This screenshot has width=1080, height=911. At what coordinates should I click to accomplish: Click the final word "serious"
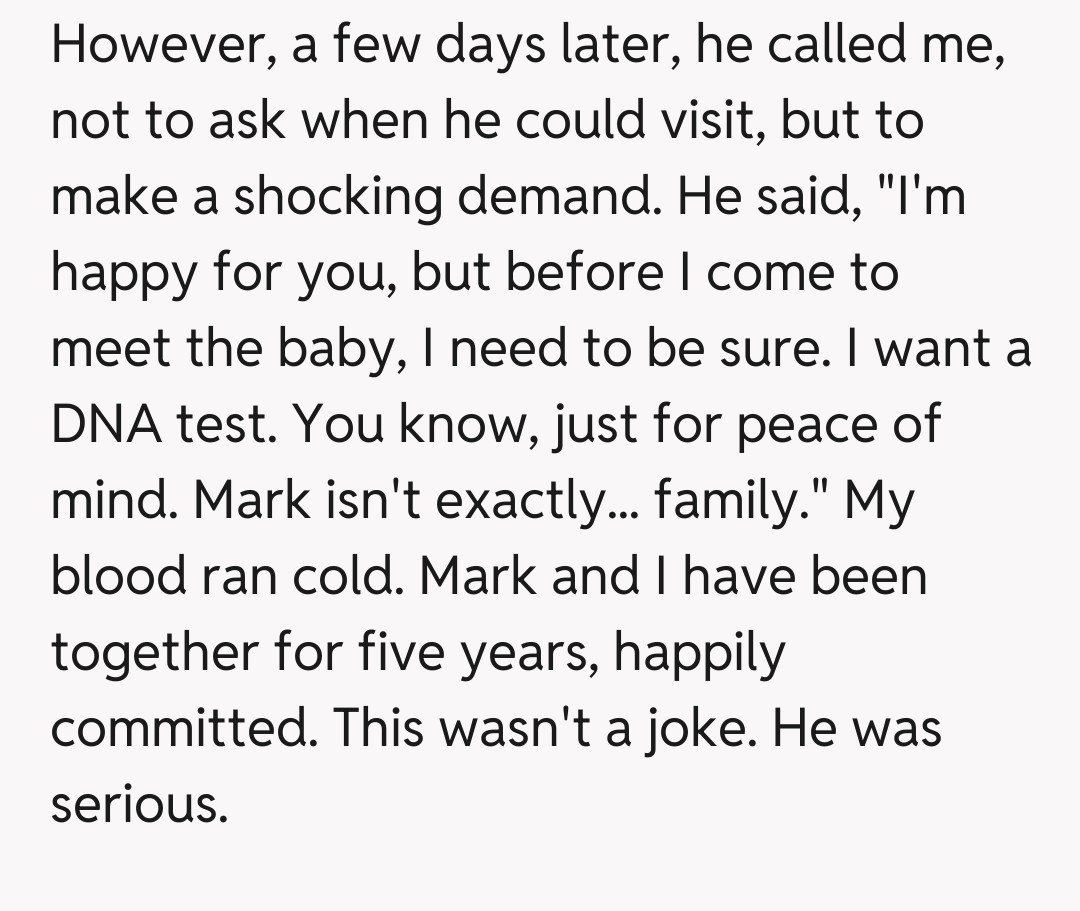click(137, 805)
